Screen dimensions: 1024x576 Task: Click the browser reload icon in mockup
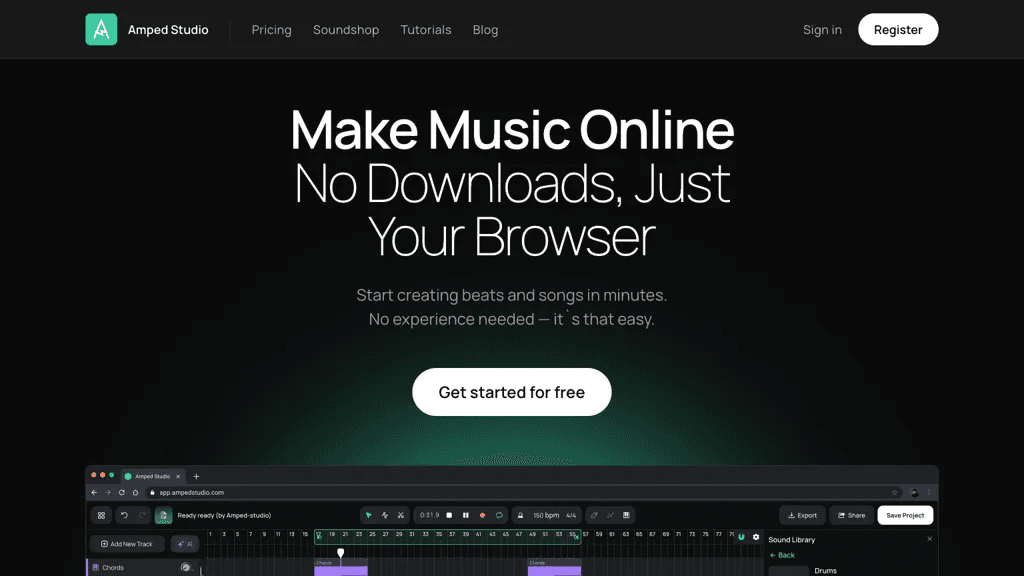pos(121,493)
